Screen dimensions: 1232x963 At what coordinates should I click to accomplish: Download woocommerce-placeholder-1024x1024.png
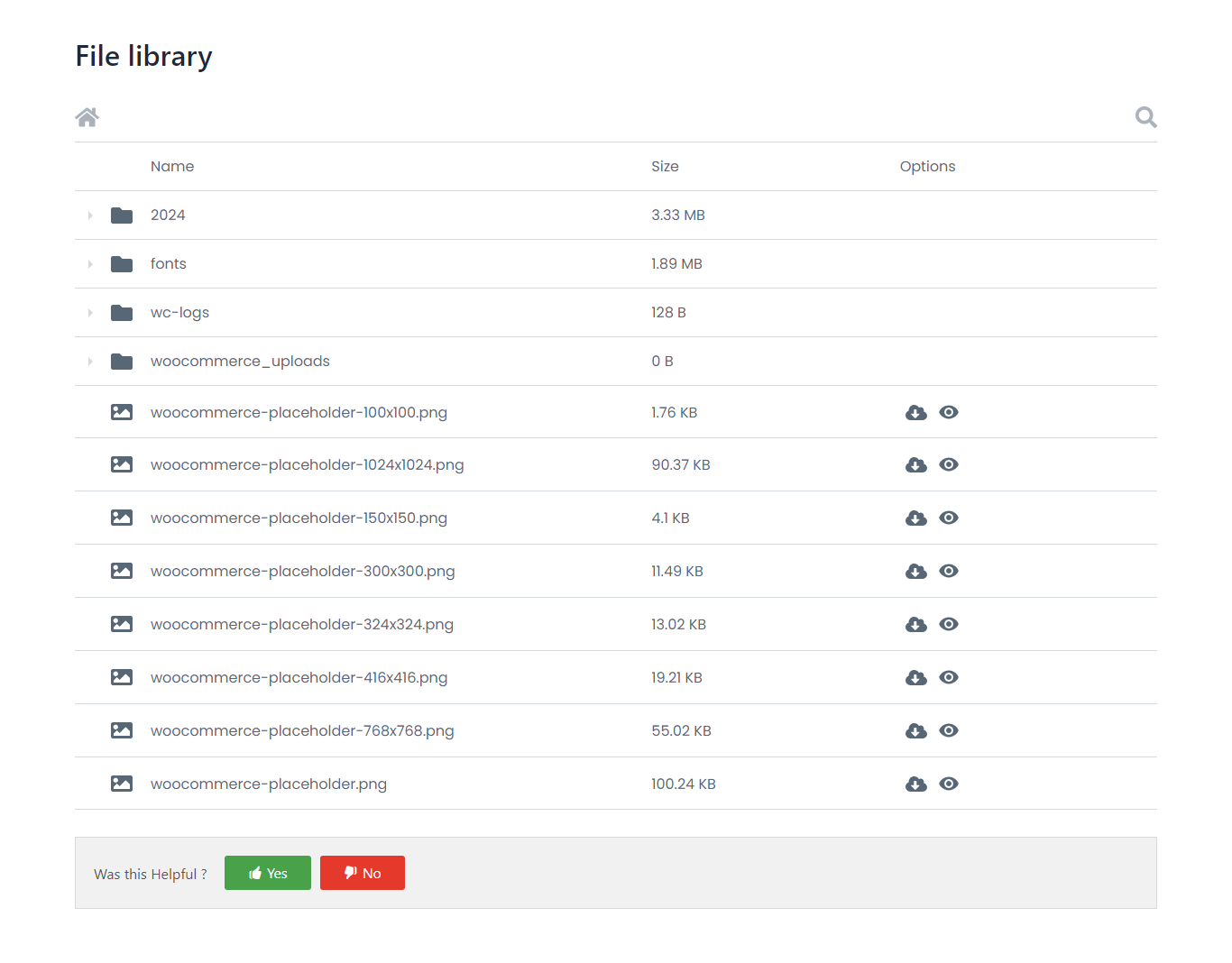click(x=915, y=464)
